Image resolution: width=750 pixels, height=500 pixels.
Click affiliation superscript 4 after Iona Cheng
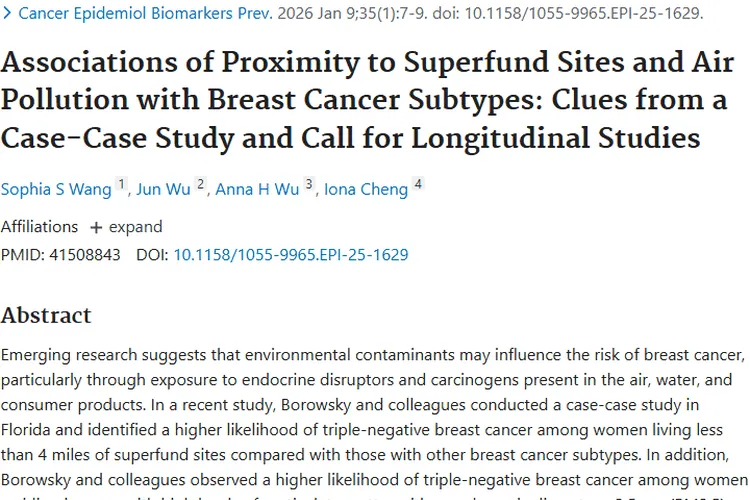(418, 185)
